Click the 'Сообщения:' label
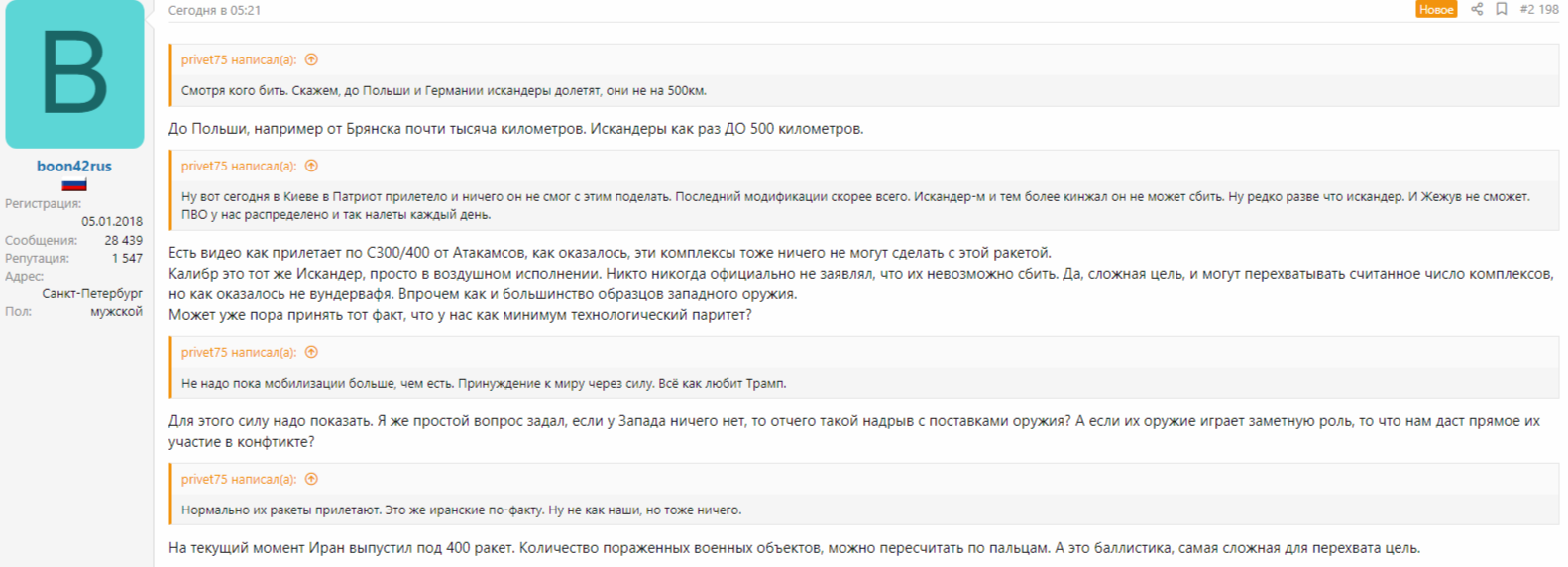This screenshot has height=567, width=1568. tap(41, 240)
